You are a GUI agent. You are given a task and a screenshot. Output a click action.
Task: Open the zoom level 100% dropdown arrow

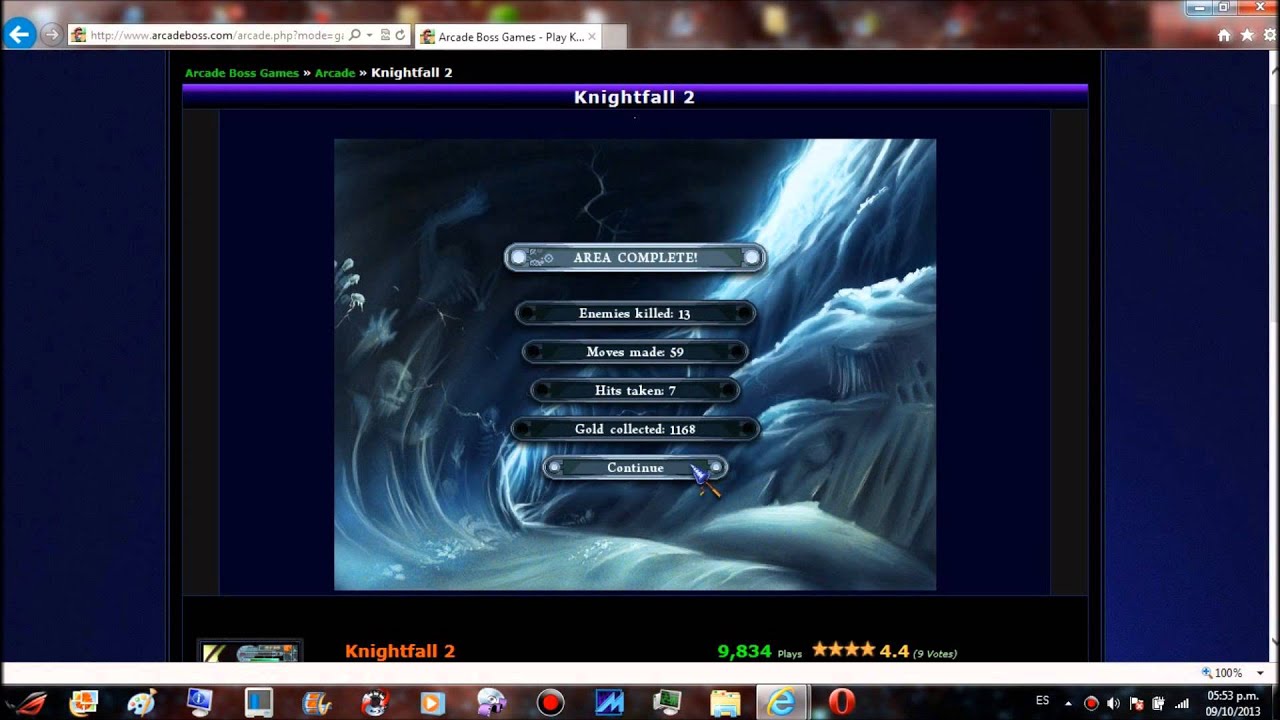tap(1260, 673)
